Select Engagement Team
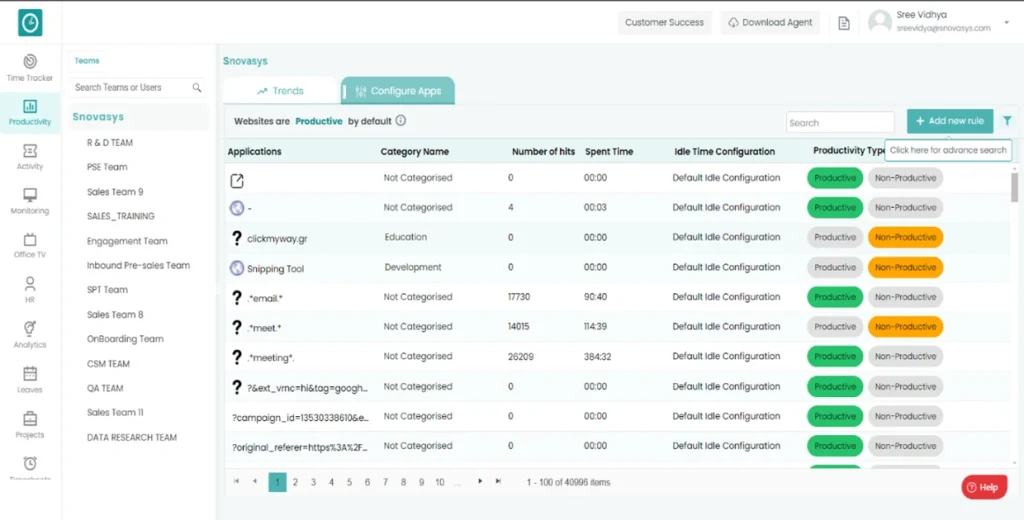The width and height of the screenshot is (1024, 520). [127, 241]
